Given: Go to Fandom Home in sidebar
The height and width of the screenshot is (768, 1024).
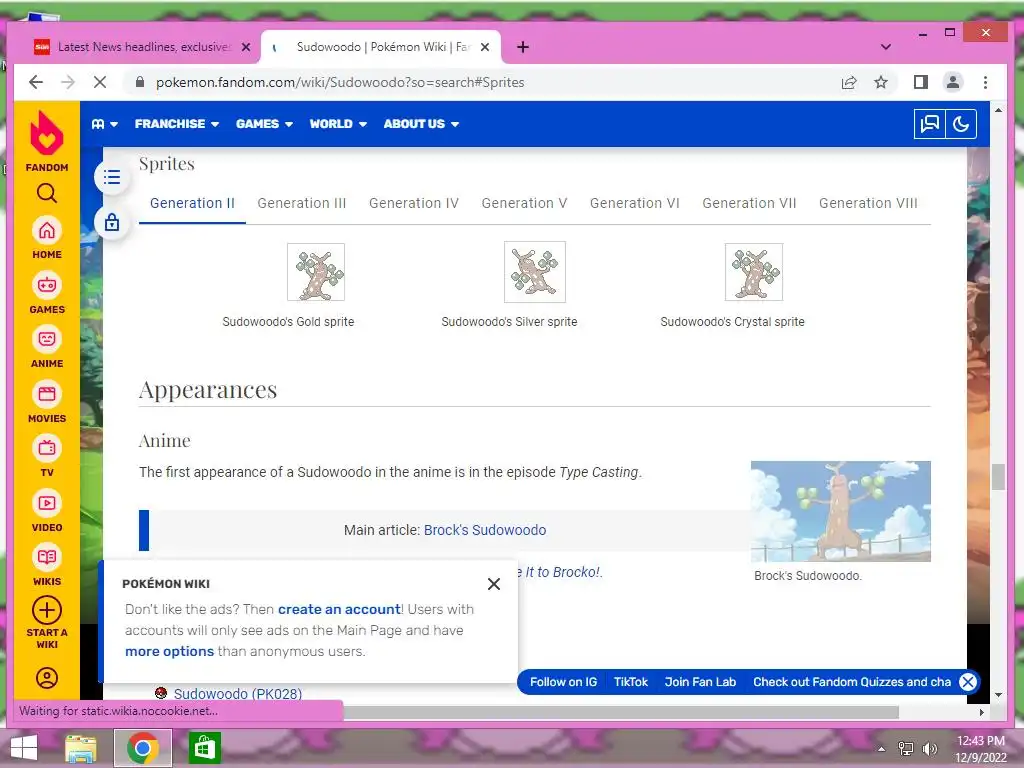Looking at the screenshot, I should click(47, 238).
